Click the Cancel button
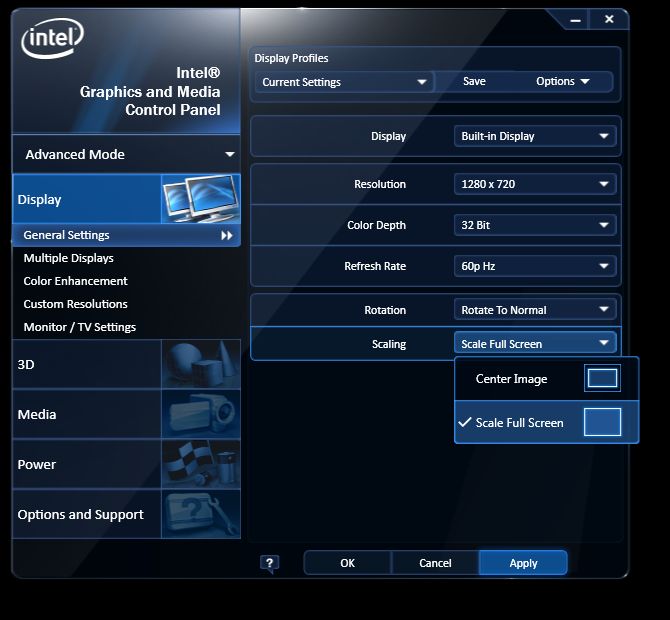The width and height of the screenshot is (670, 620). pyautogui.click(x=435, y=563)
